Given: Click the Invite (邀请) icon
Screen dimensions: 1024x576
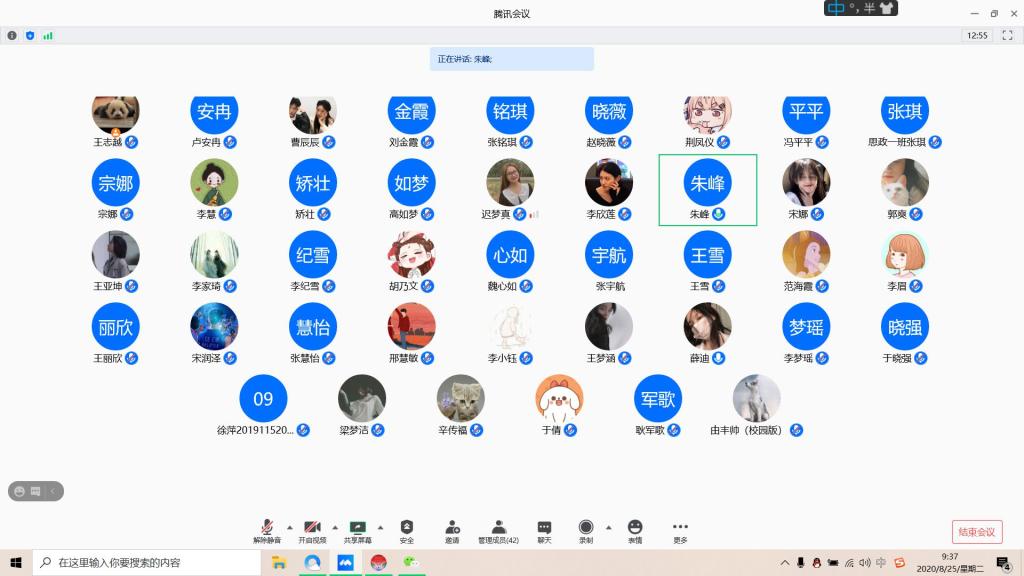Looking at the screenshot, I should [452, 530].
